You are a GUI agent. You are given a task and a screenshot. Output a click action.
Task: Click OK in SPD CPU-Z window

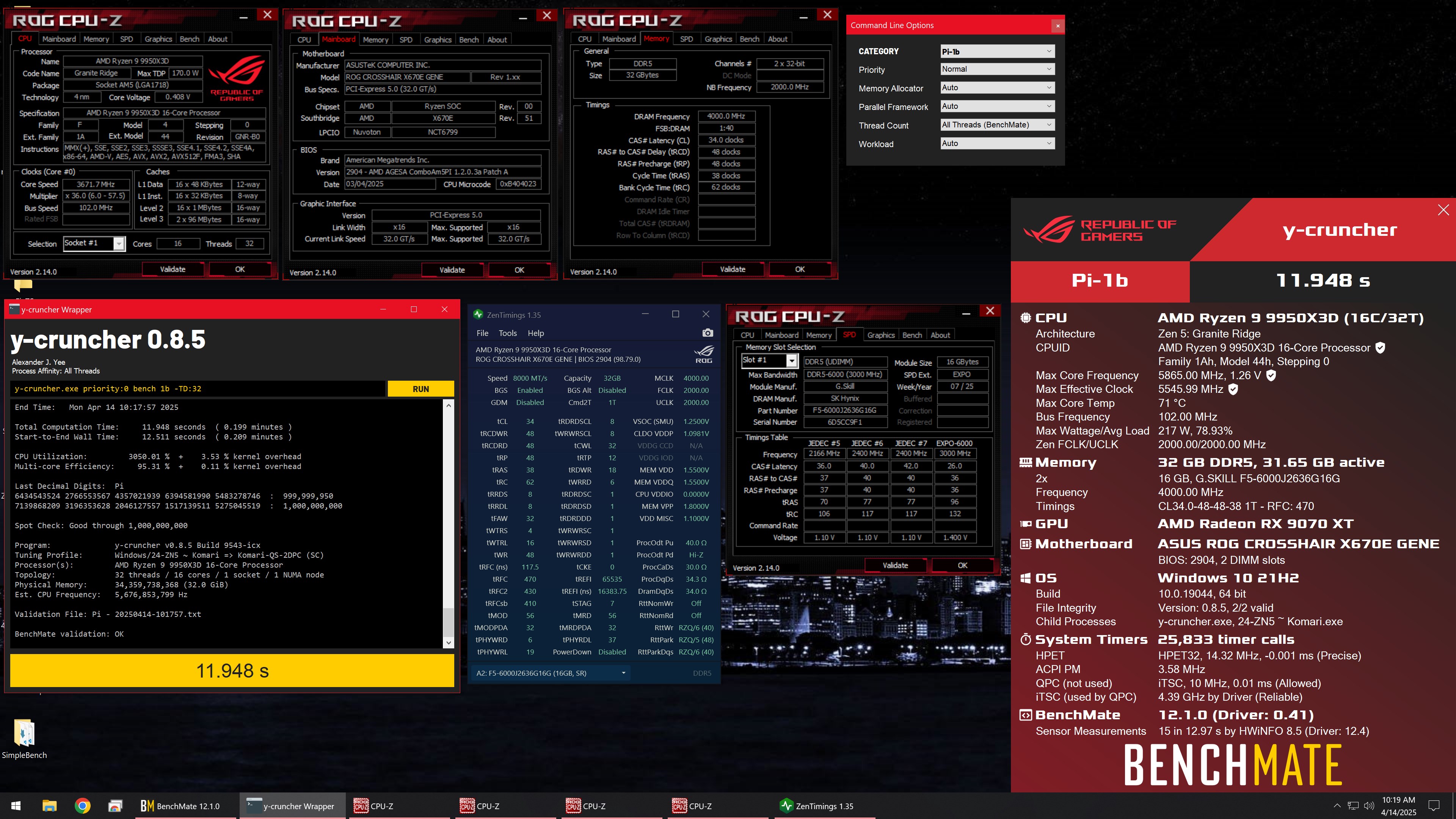tap(962, 565)
